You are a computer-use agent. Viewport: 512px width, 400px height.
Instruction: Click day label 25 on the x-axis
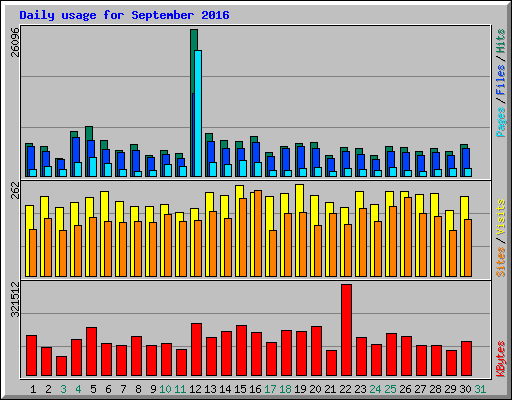click(x=390, y=389)
